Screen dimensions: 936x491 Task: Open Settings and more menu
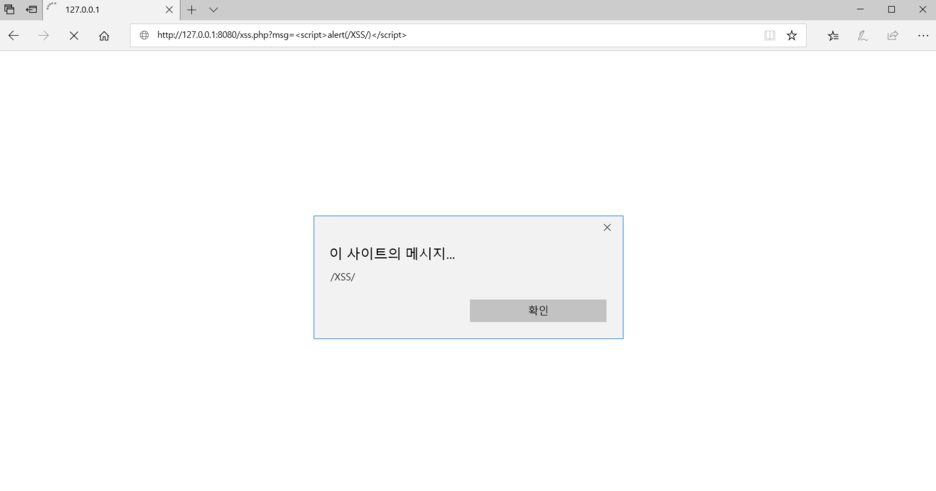coord(923,36)
